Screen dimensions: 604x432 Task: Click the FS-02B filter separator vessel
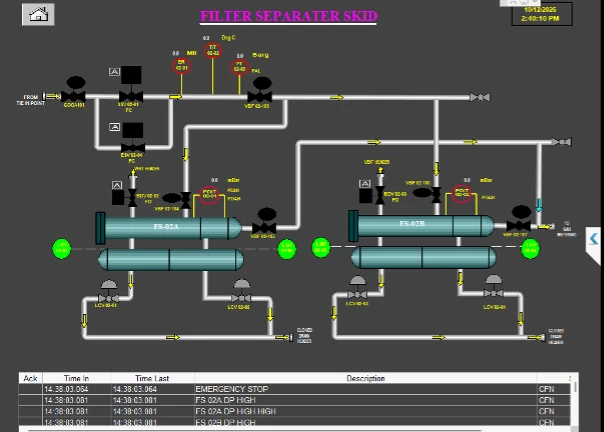421,225
